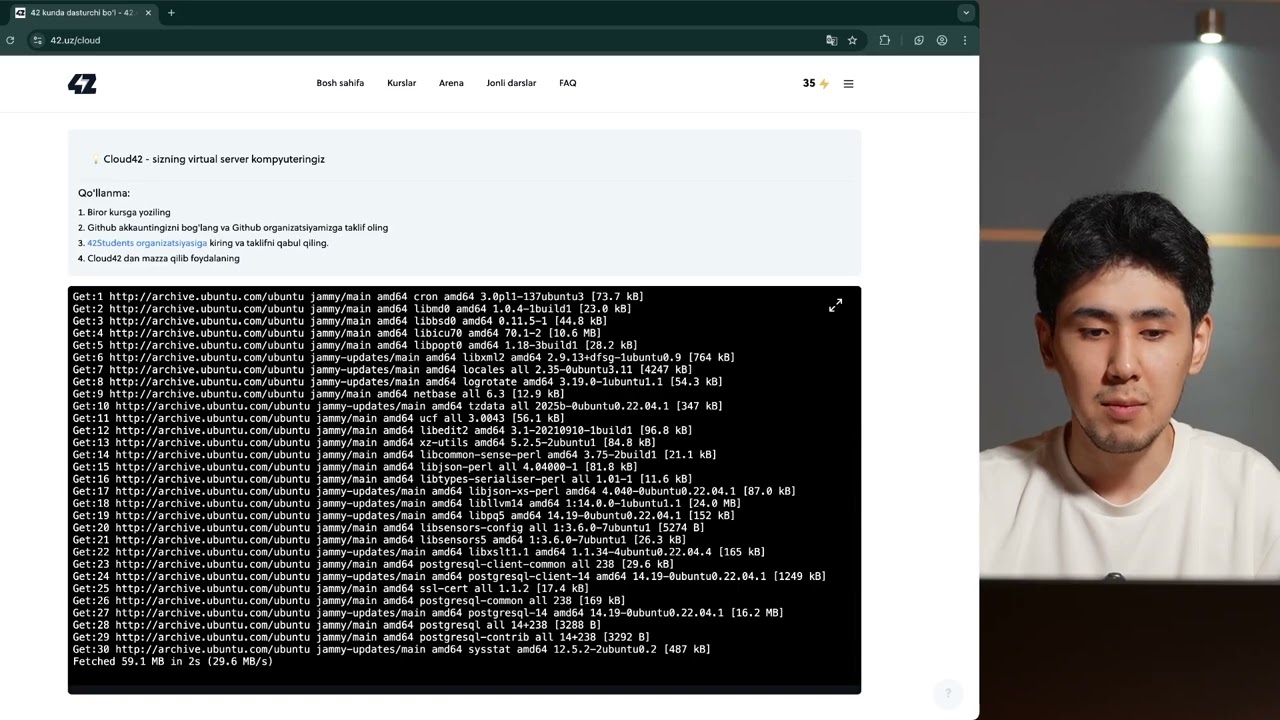Screen dimensions: 1280x720
Task: Follow the 42Students organizatsiyasiga link
Action: click(147, 243)
